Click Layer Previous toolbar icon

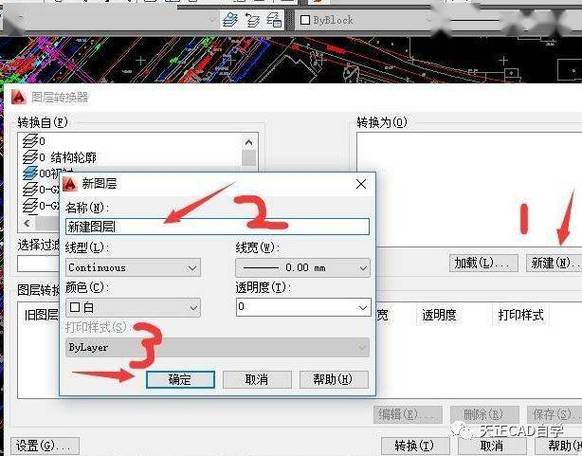click(252, 20)
